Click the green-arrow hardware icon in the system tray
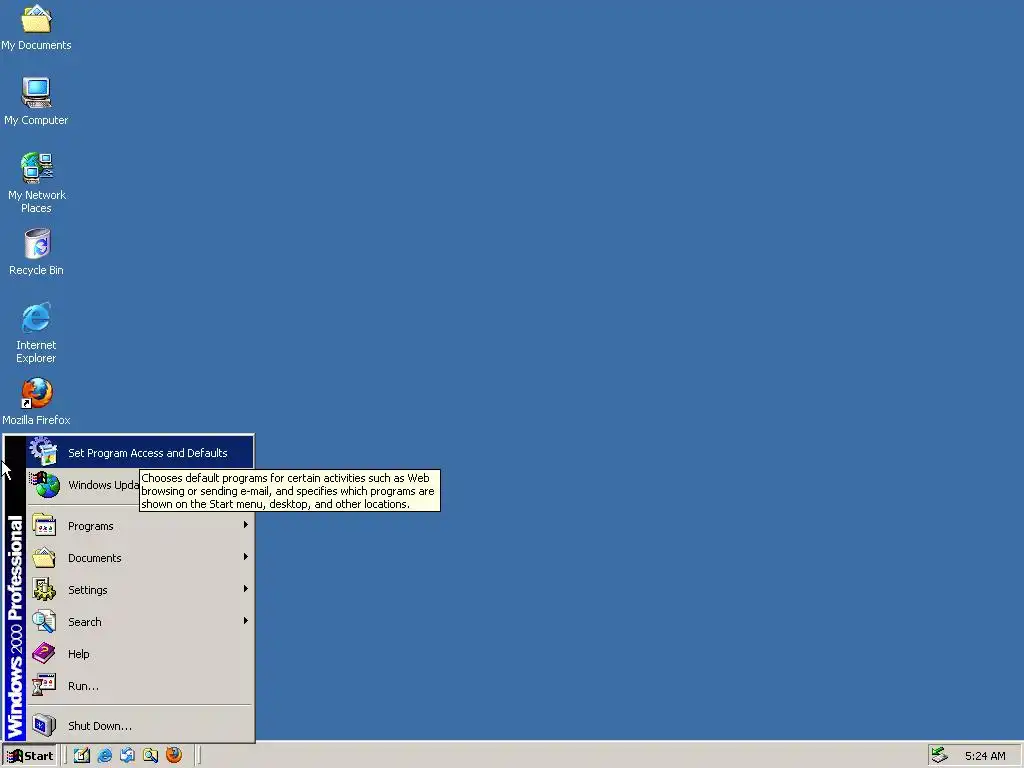Image resolution: width=1024 pixels, height=768 pixels. point(939,756)
